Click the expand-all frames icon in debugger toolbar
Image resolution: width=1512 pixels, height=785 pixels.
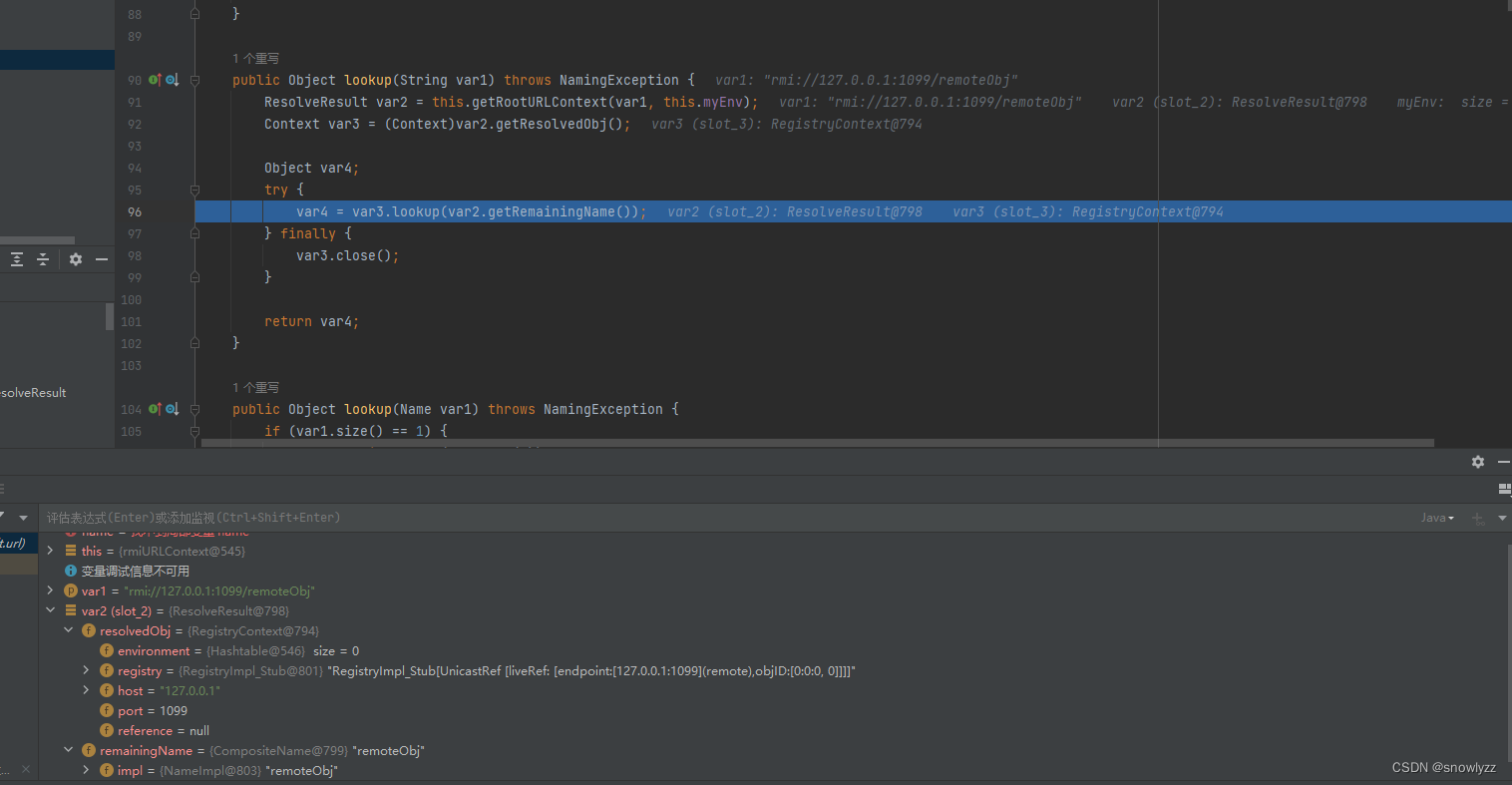(x=17, y=259)
